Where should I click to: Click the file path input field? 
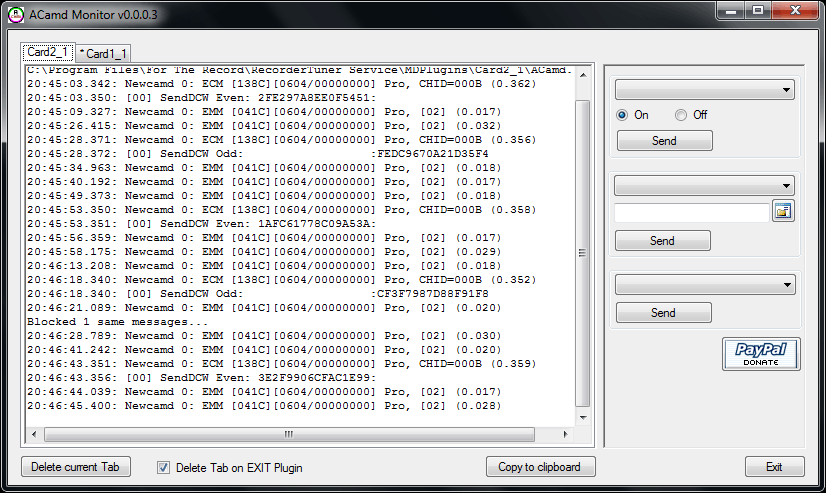pos(692,212)
